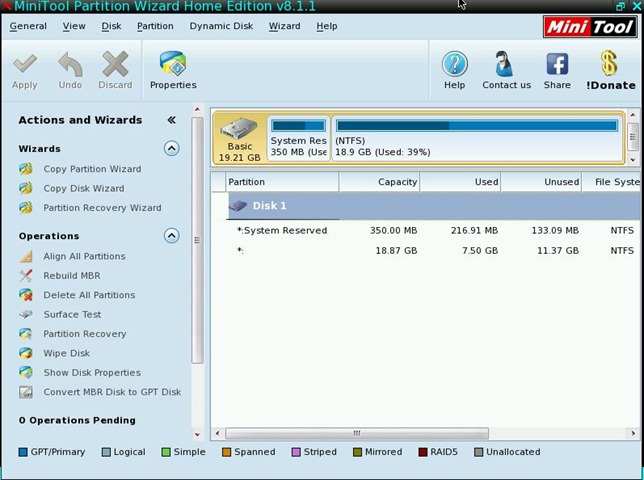
Task: Choose Delete All Partitions operation
Action: (x=89, y=295)
